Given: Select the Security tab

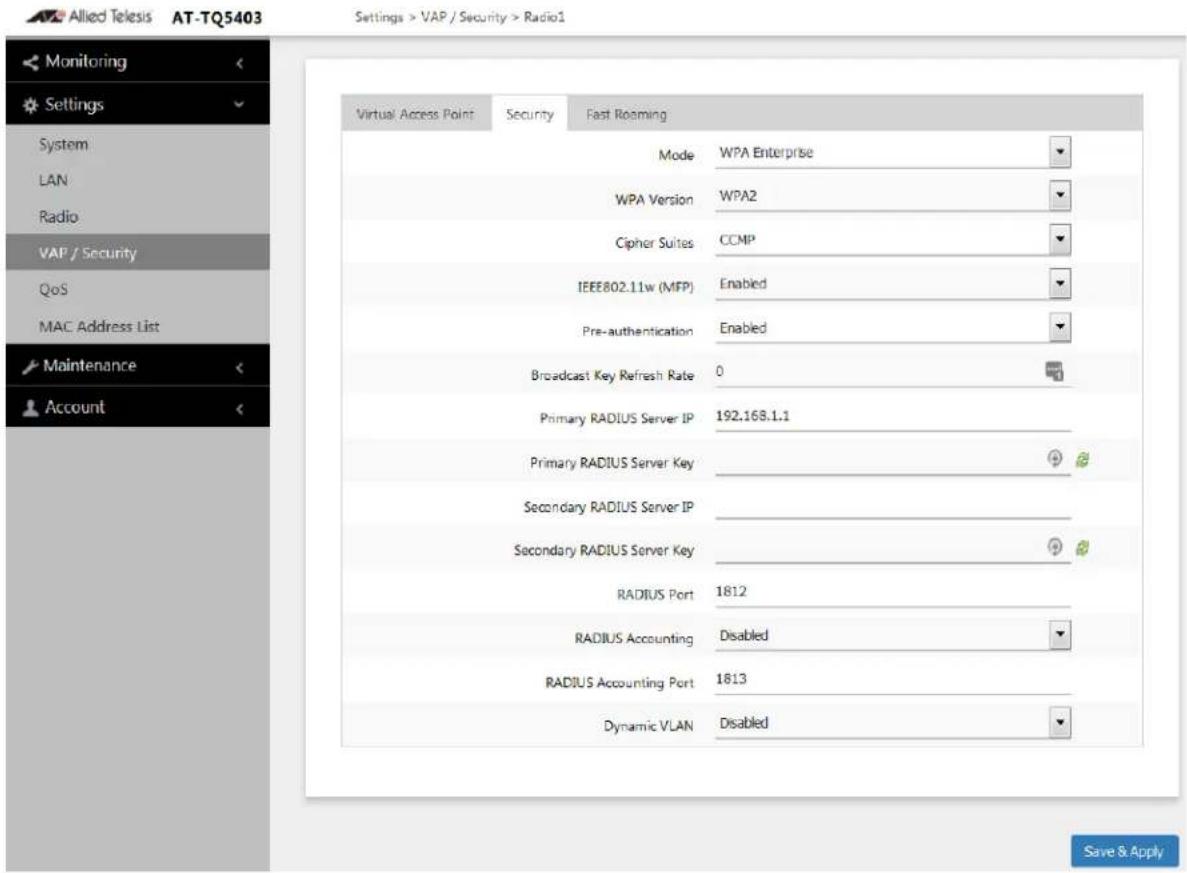Looking at the screenshot, I should (529, 114).
